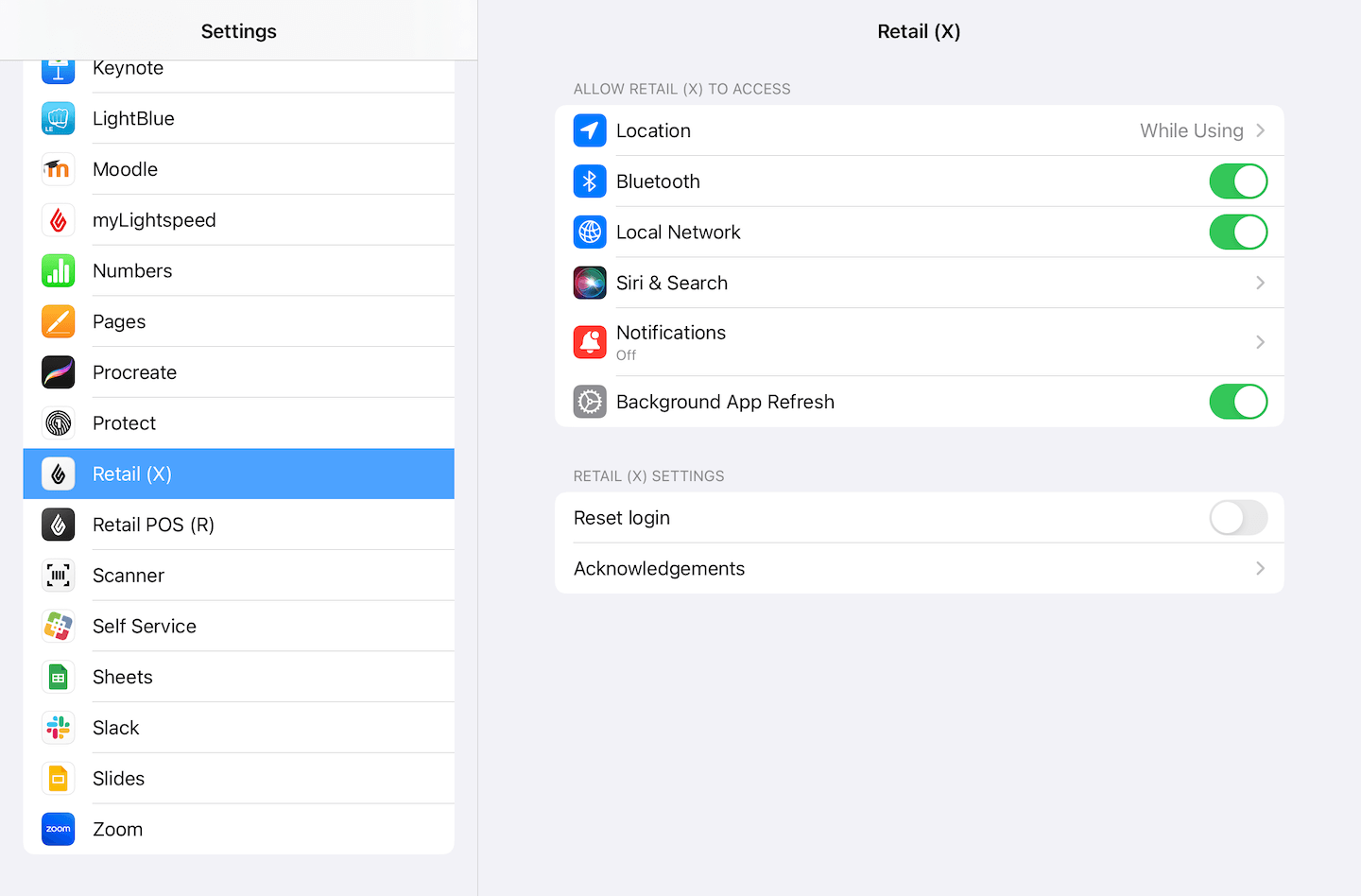1361x896 pixels.
Task: Tap the Slides presentation icon
Action: [x=59, y=779]
